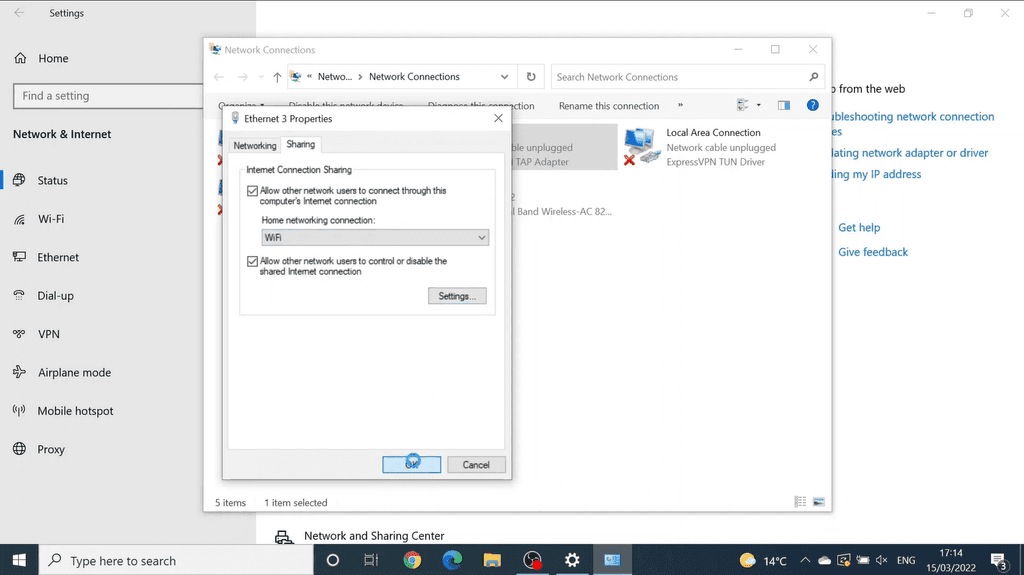Click ENG language indicator in tray

point(906,560)
